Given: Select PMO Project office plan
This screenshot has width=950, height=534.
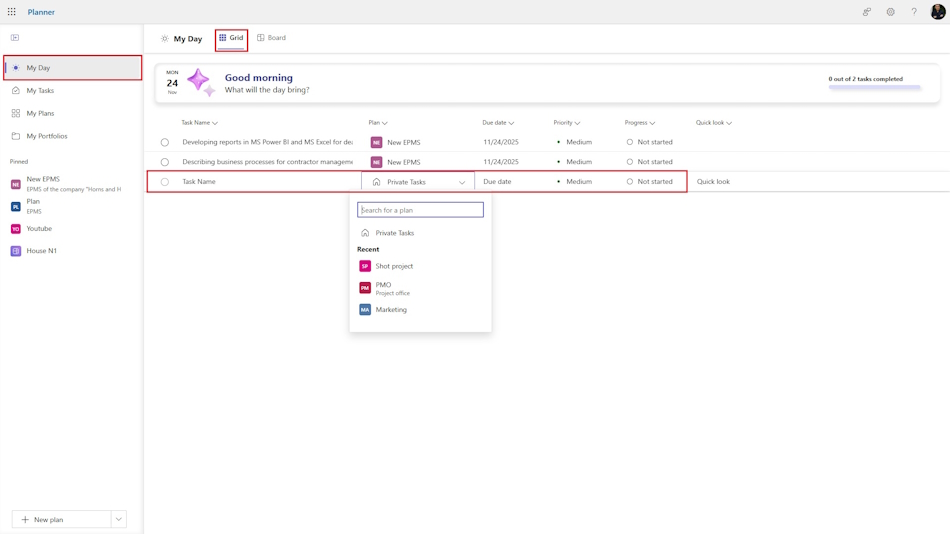Looking at the screenshot, I should point(420,288).
